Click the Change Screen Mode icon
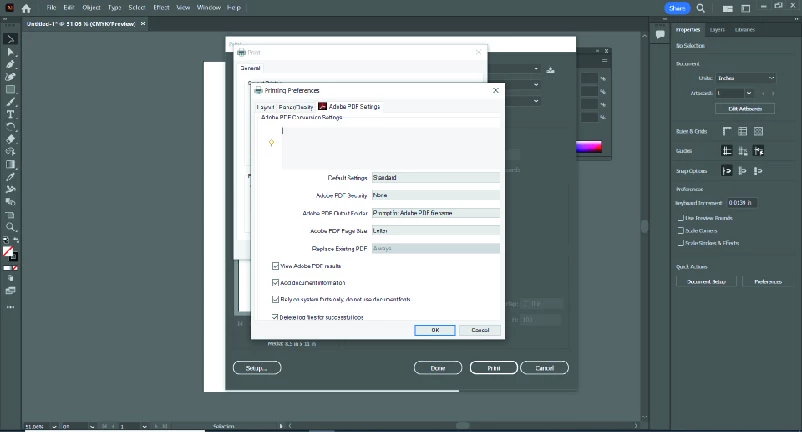Image resolution: width=802 pixels, height=432 pixels. pyautogui.click(x=10, y=290)
